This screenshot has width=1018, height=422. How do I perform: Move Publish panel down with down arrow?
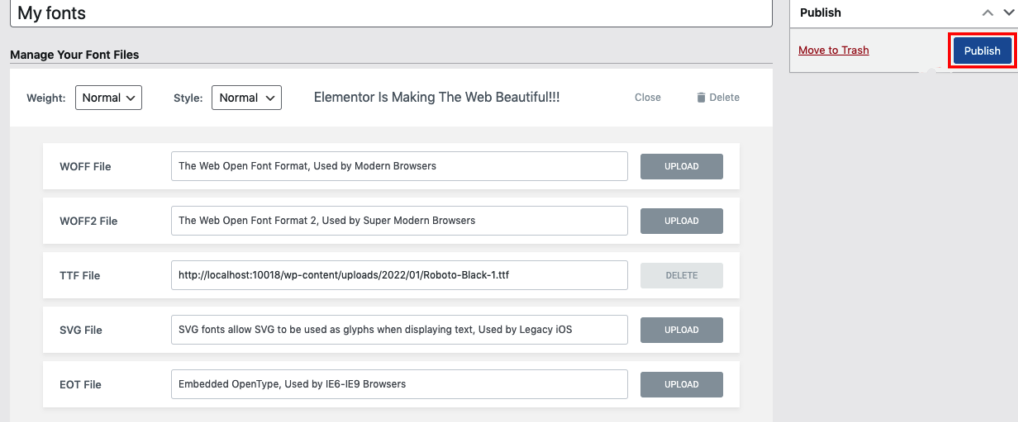[x=1006, y=14]
